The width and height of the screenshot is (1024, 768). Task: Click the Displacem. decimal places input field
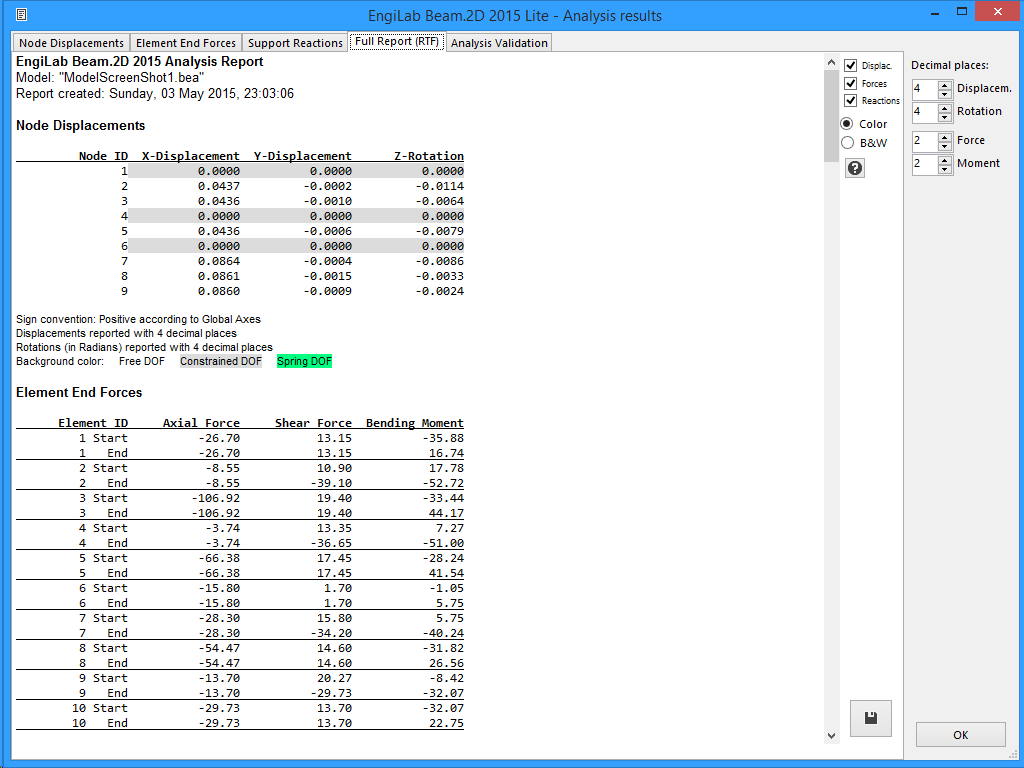tap(924, 89)
